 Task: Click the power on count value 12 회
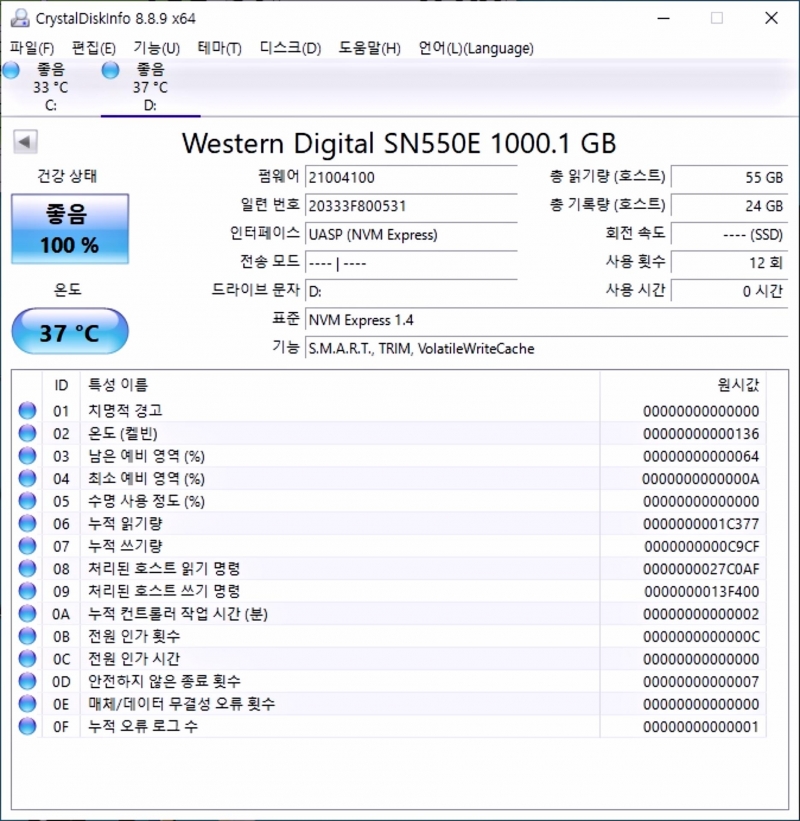click(729, 263)
